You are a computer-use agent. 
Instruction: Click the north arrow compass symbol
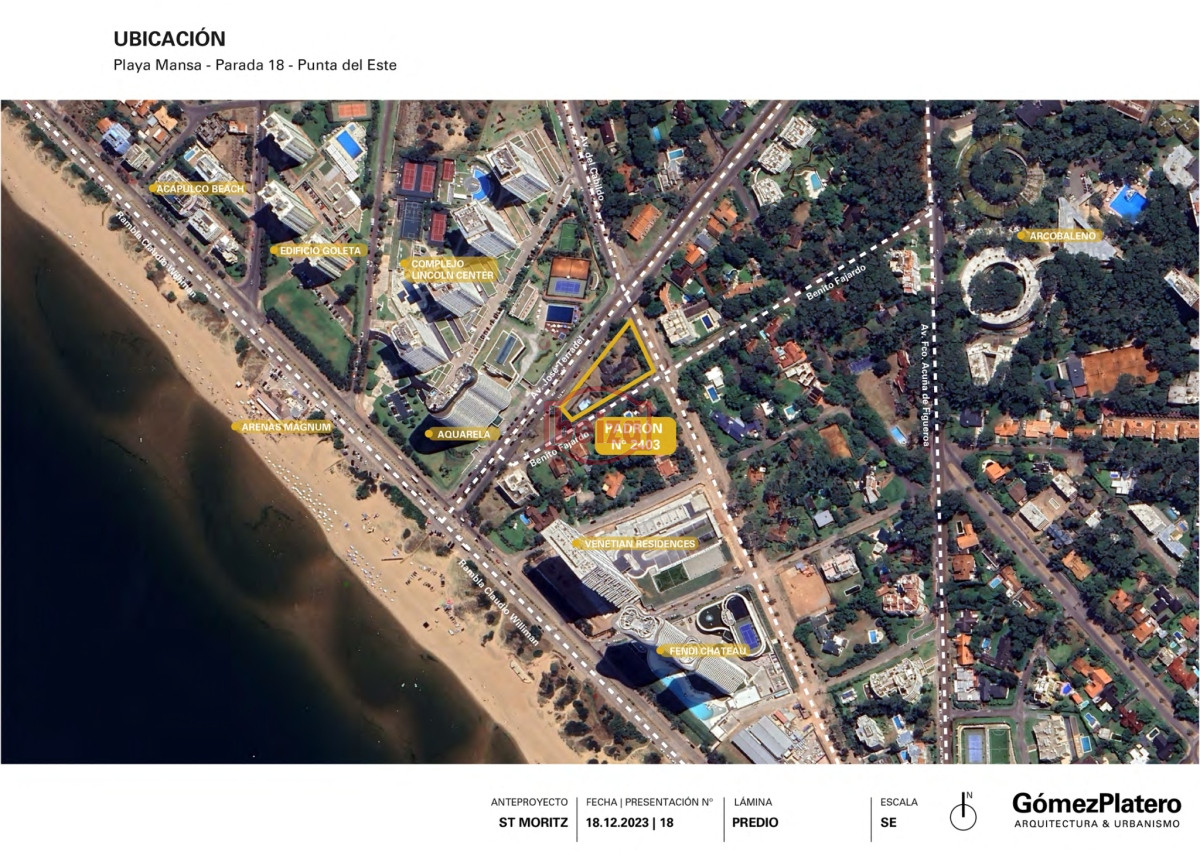point(962,812)
